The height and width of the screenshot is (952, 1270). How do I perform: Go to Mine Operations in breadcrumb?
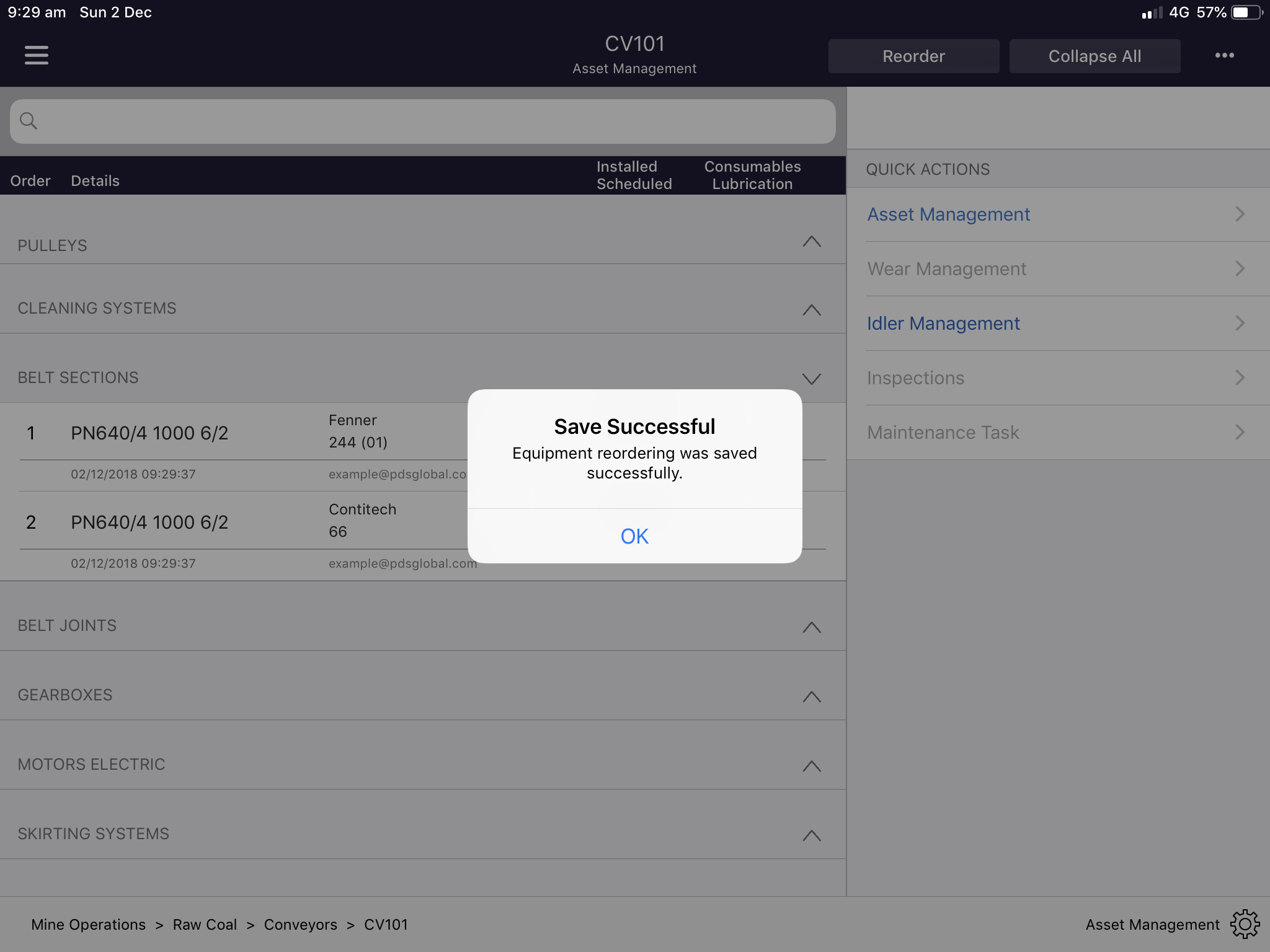[x=88, y=924]
